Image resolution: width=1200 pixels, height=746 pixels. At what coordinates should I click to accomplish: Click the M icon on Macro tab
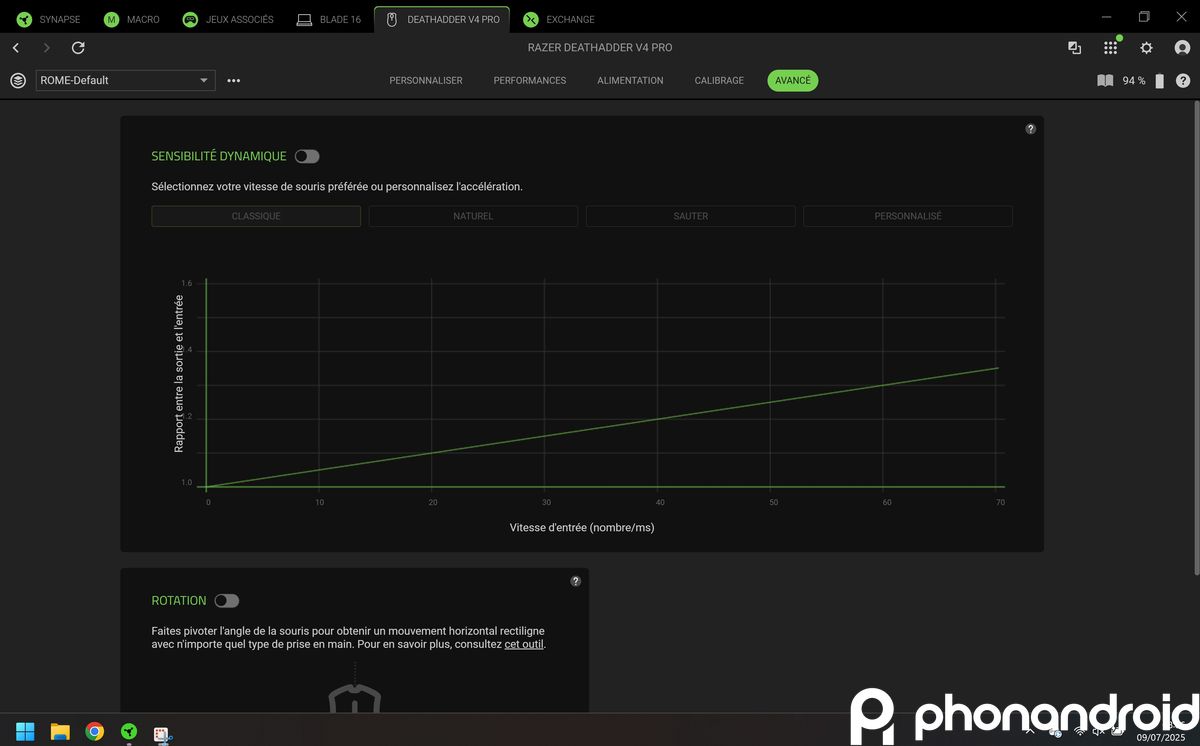point(111,19)
